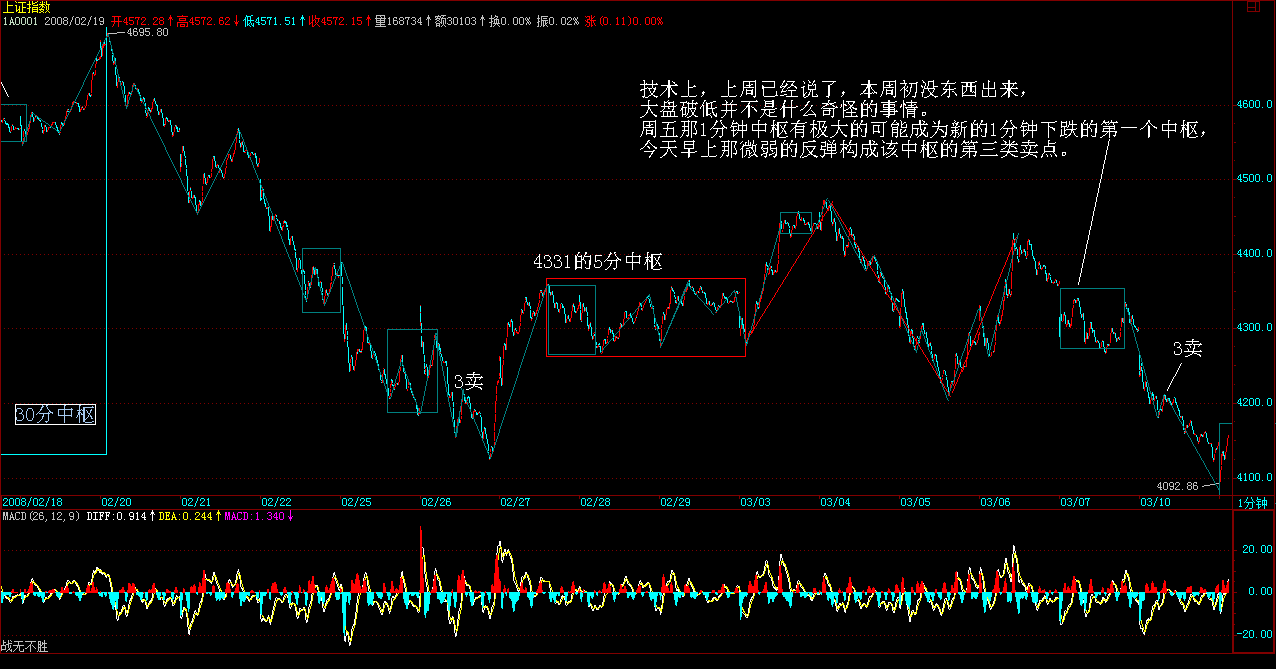Screen dimensions: 1276x669
Task: Click the 1分钟 period label
Action: tap(1252, 502)
